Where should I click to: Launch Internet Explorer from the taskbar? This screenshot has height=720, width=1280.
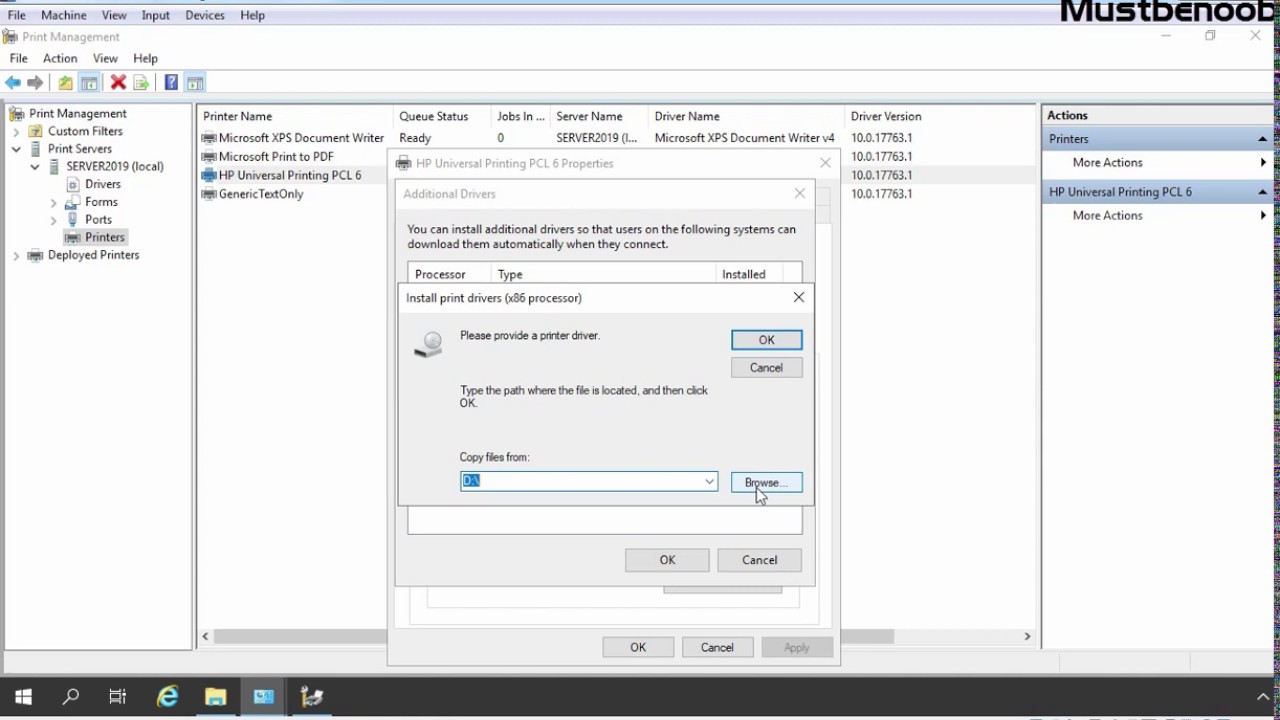[167, 697]
